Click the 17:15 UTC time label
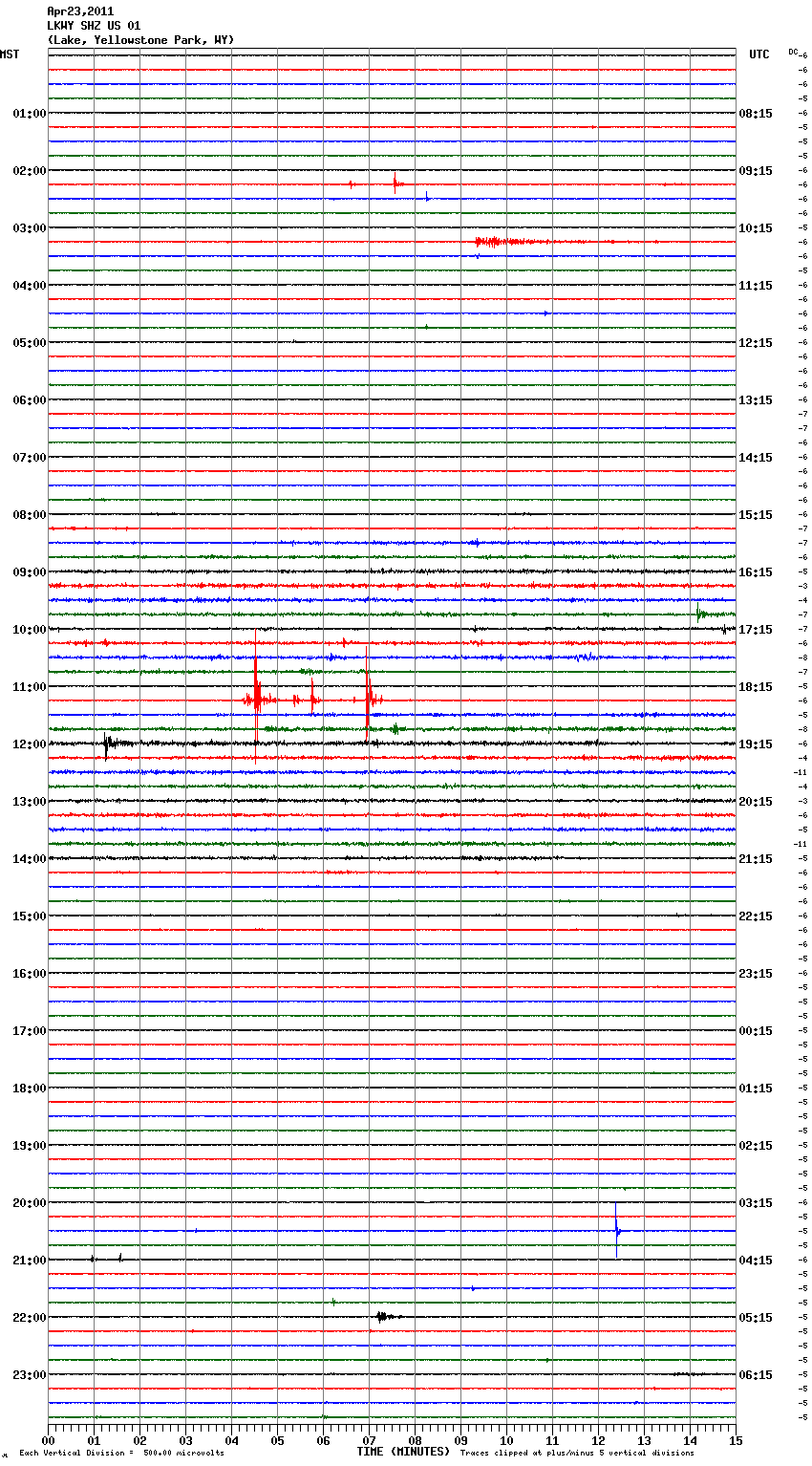812x1466 pixels. click(756, 629)
